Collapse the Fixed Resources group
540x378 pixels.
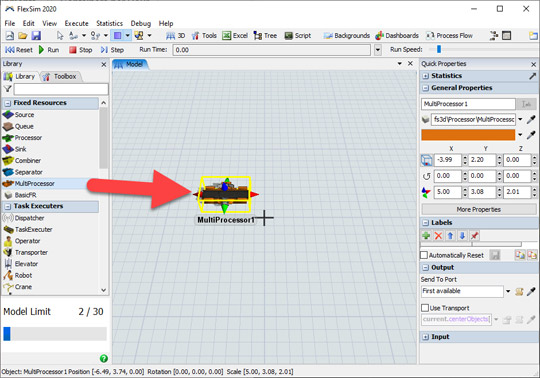pos(8,103)
